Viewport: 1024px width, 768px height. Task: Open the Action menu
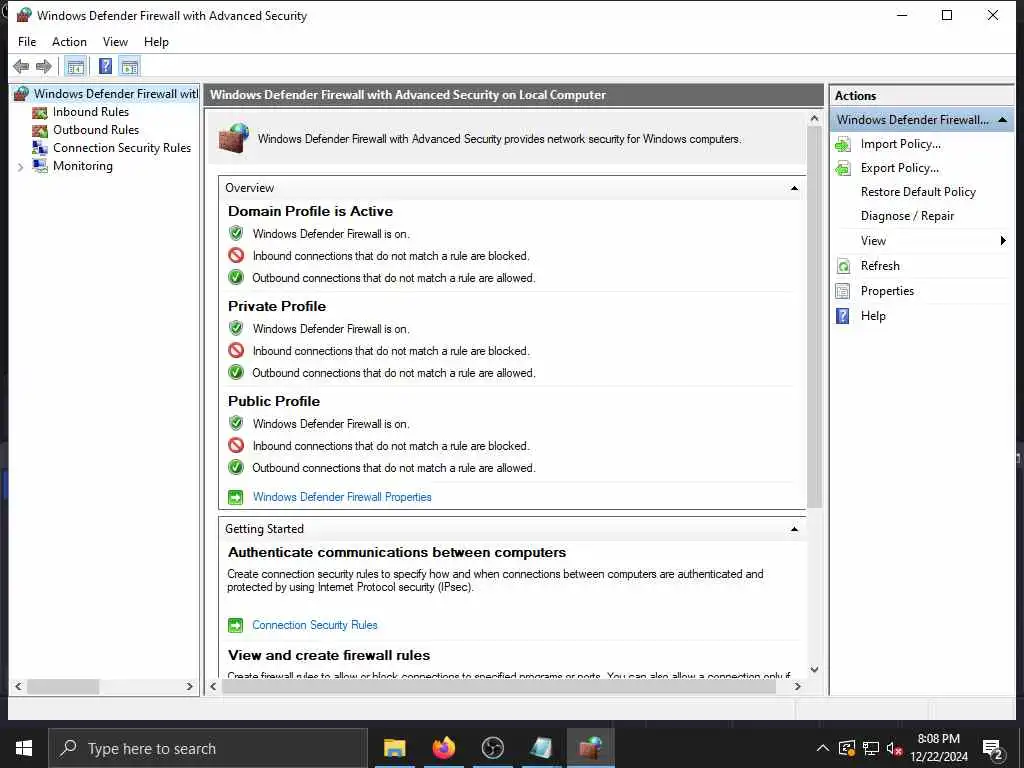point(69,42)
